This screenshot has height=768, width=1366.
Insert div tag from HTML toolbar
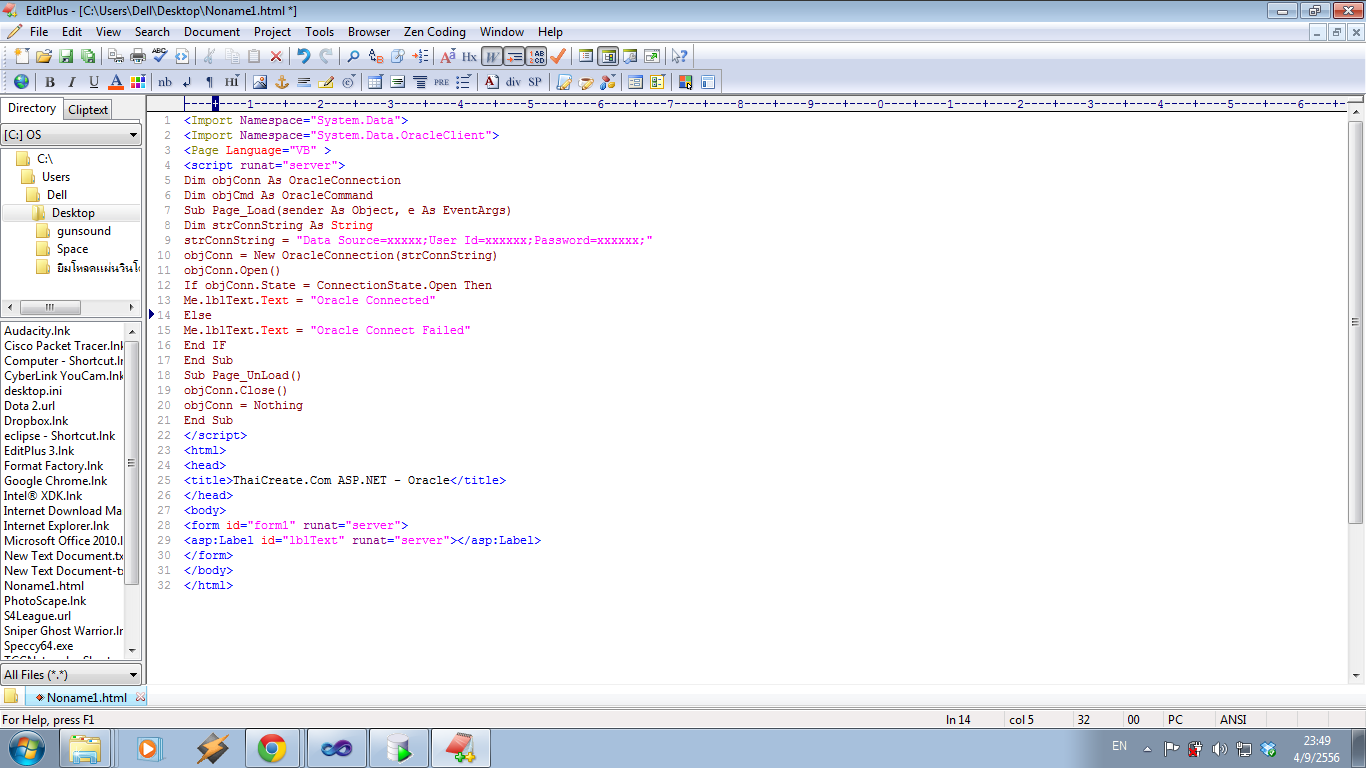(x=513, y=82)
